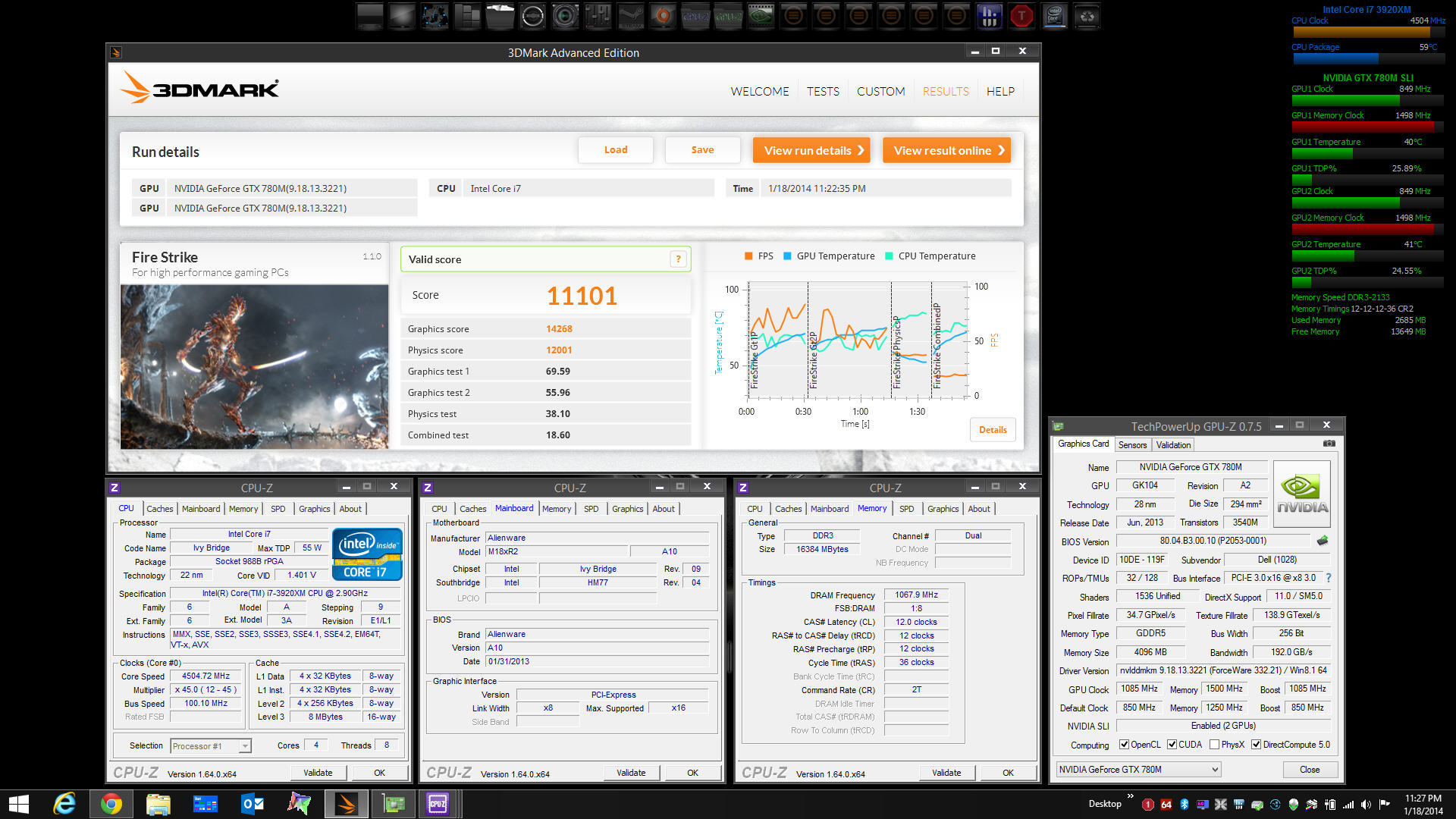Screen dimensions: 1456x819
Task: Click the Save button in Run details
Action: tap(702, 150)
